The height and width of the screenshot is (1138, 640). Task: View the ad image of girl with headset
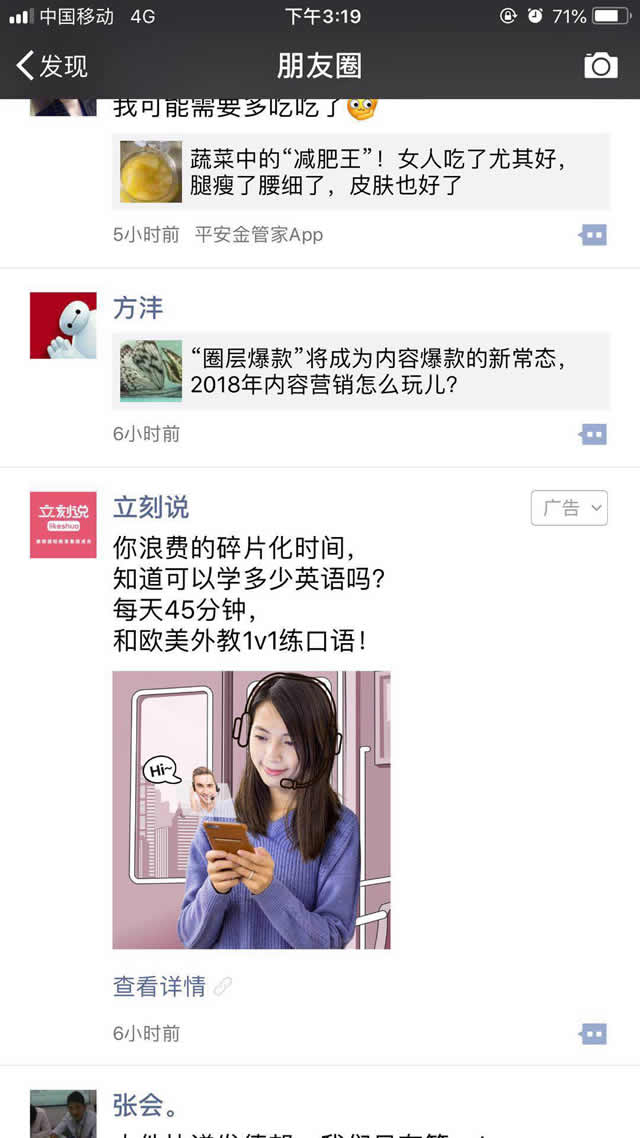coord(251,810)
